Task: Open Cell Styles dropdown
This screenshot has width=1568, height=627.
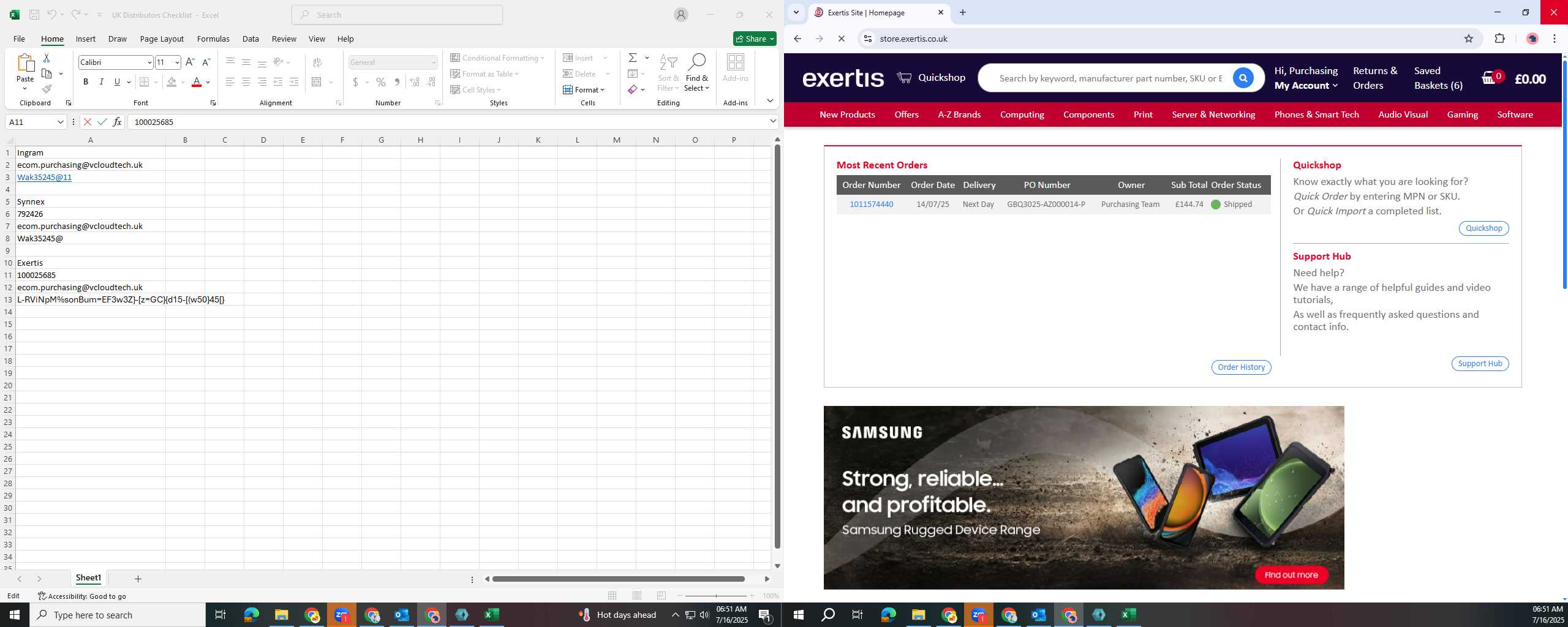Action: click(476, 90)
